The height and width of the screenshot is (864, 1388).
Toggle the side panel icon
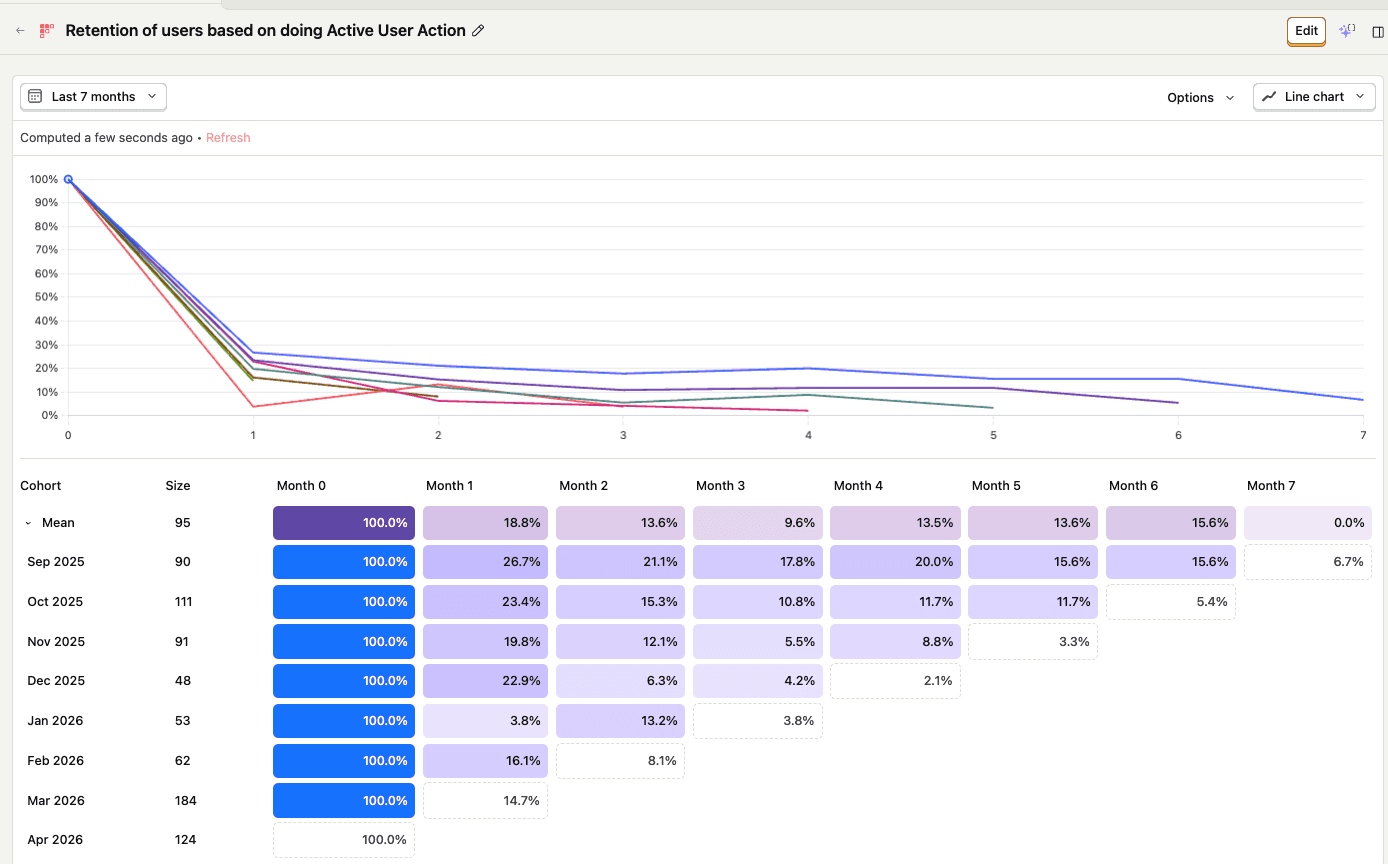click(x=1378, y=31)
